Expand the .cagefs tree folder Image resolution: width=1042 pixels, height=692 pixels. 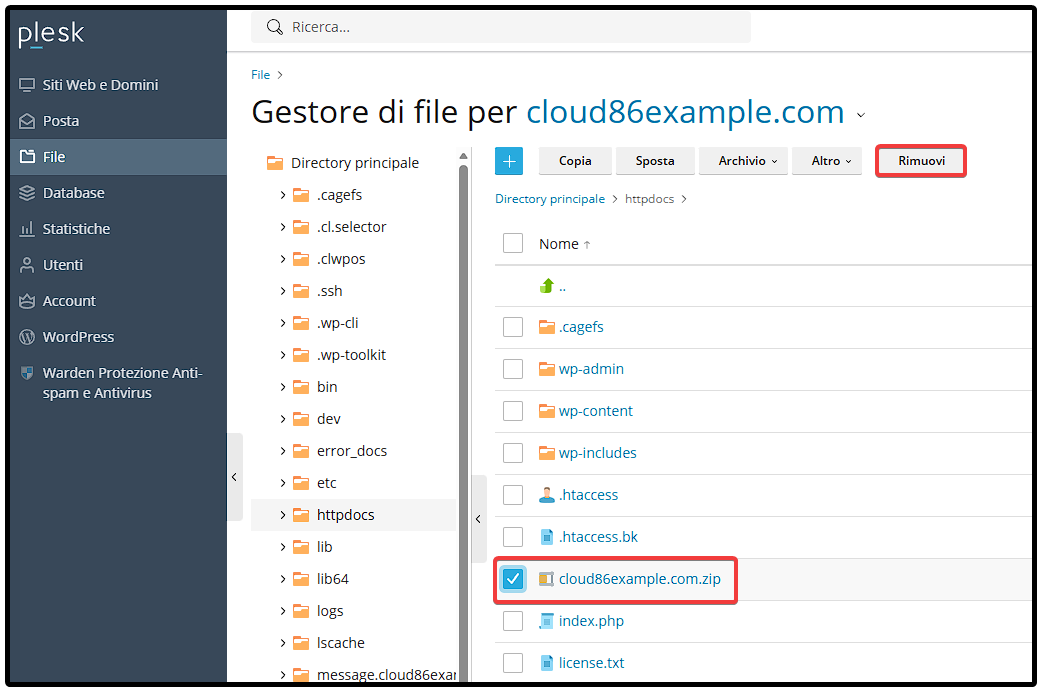282,195
